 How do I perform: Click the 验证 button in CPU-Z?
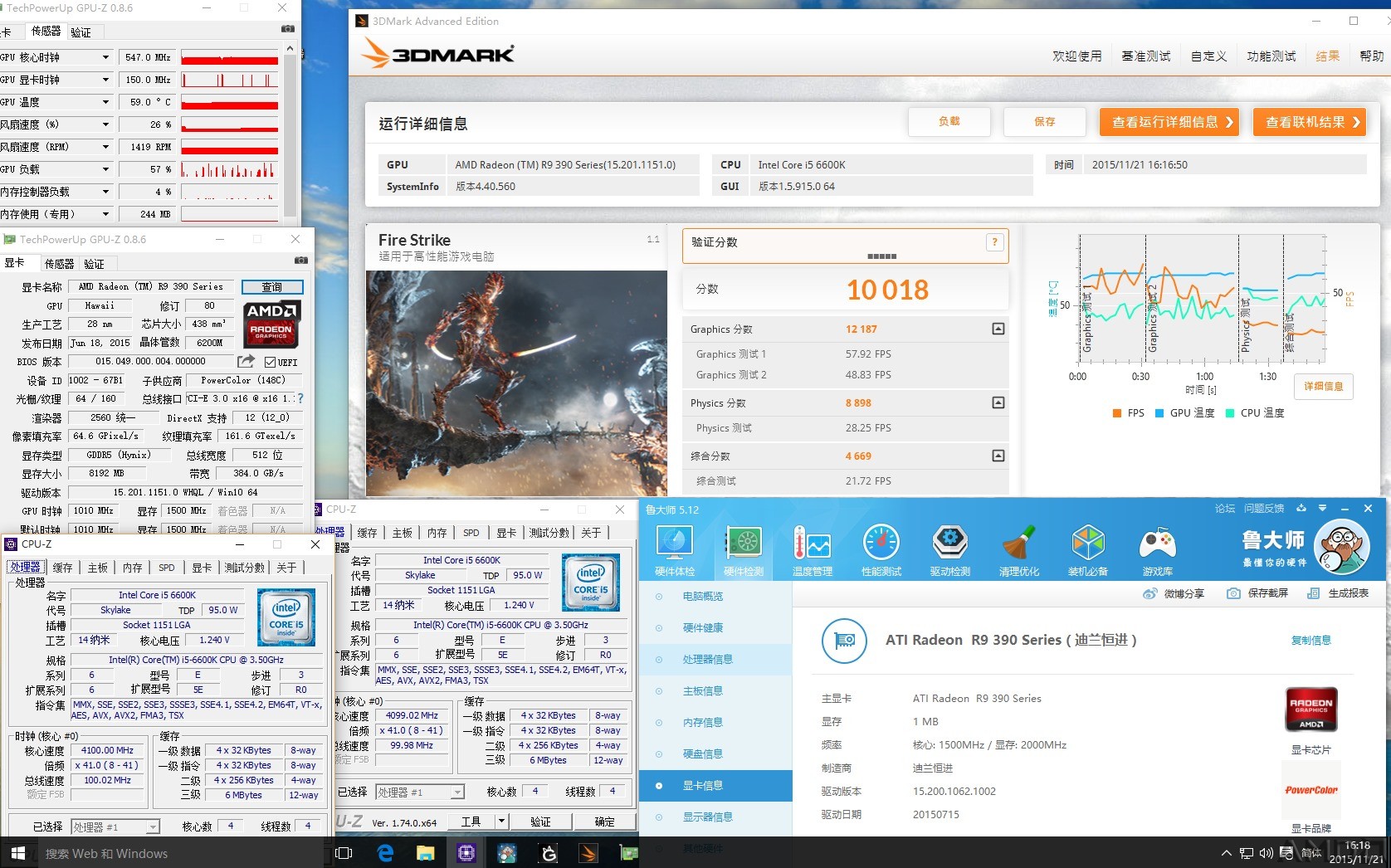pos(540,822)
